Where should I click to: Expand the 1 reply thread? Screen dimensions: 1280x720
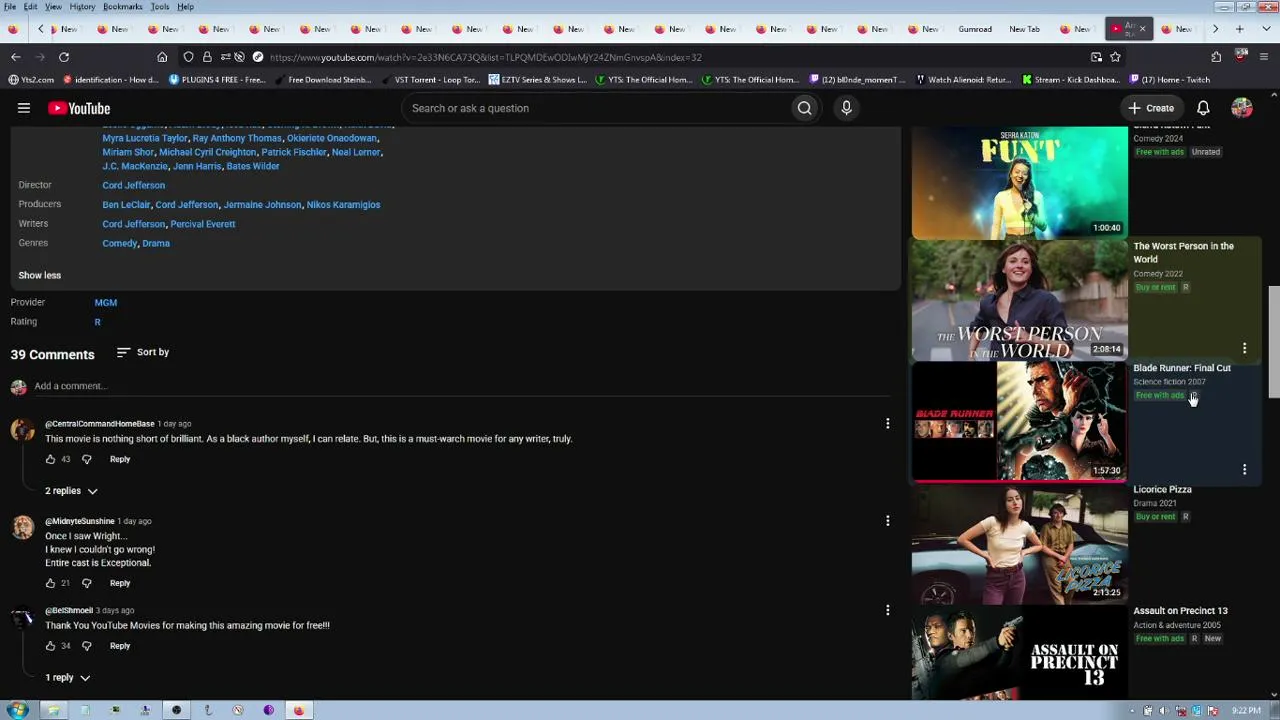(x=67, y=678)
